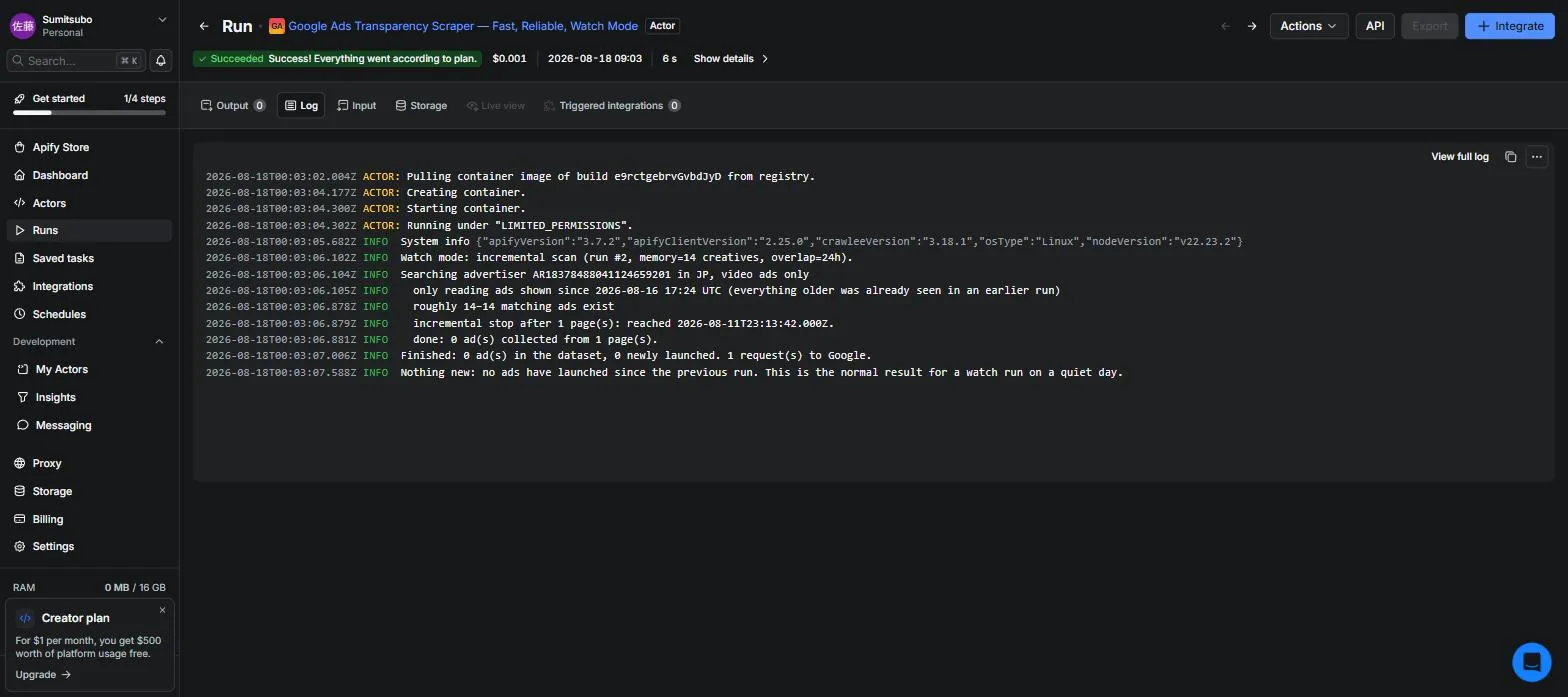1568x697 pixels.
Task: Copy the log with the copy icon
Action: click(x=1510, y=157)
